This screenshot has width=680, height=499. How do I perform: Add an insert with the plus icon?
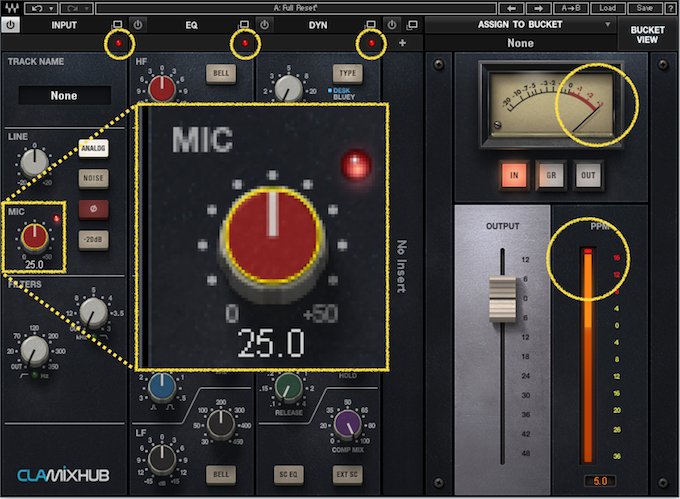tap(402, 43)
